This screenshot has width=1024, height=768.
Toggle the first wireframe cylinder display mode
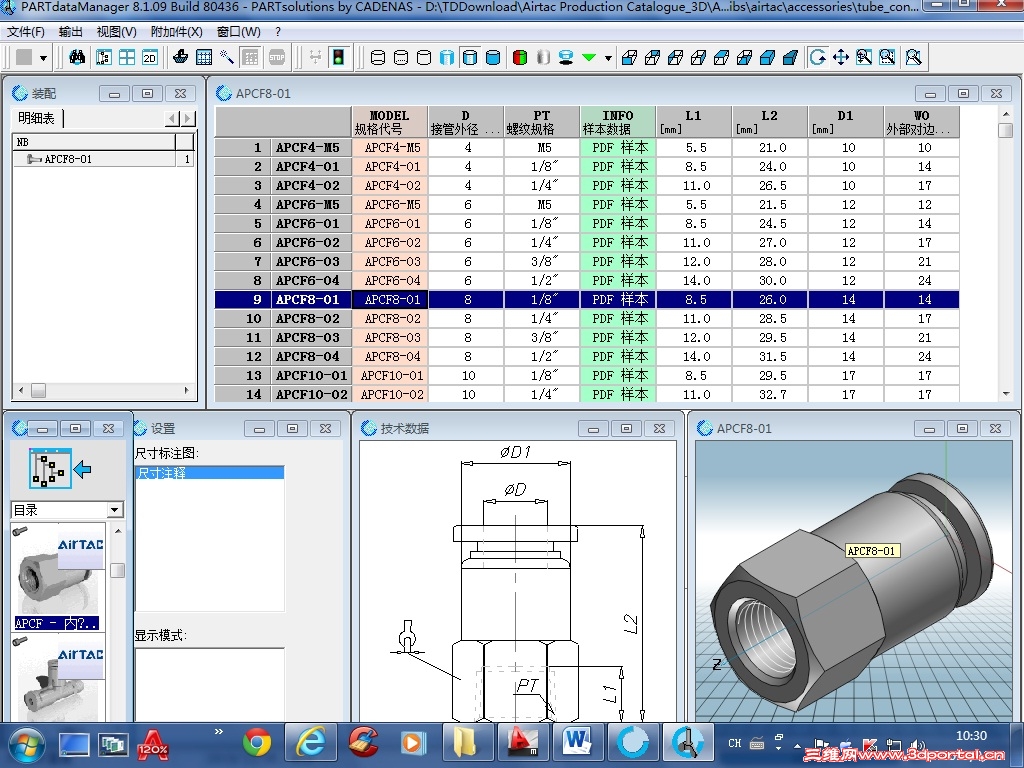[x=378, y=57]
